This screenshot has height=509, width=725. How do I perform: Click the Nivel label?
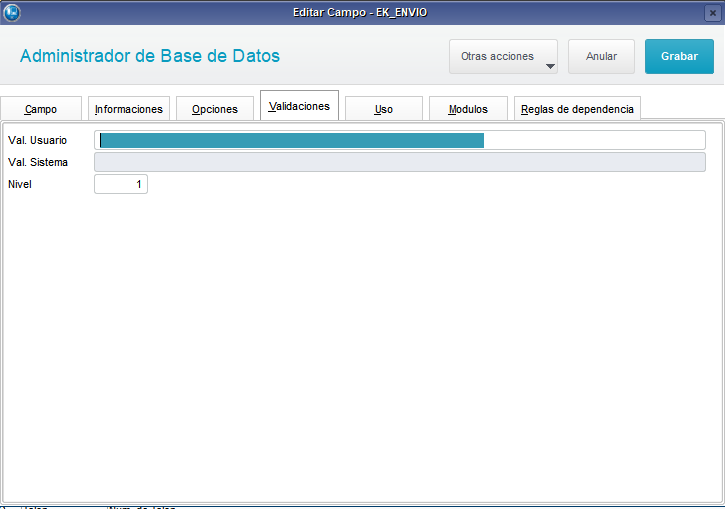point(20,184)
